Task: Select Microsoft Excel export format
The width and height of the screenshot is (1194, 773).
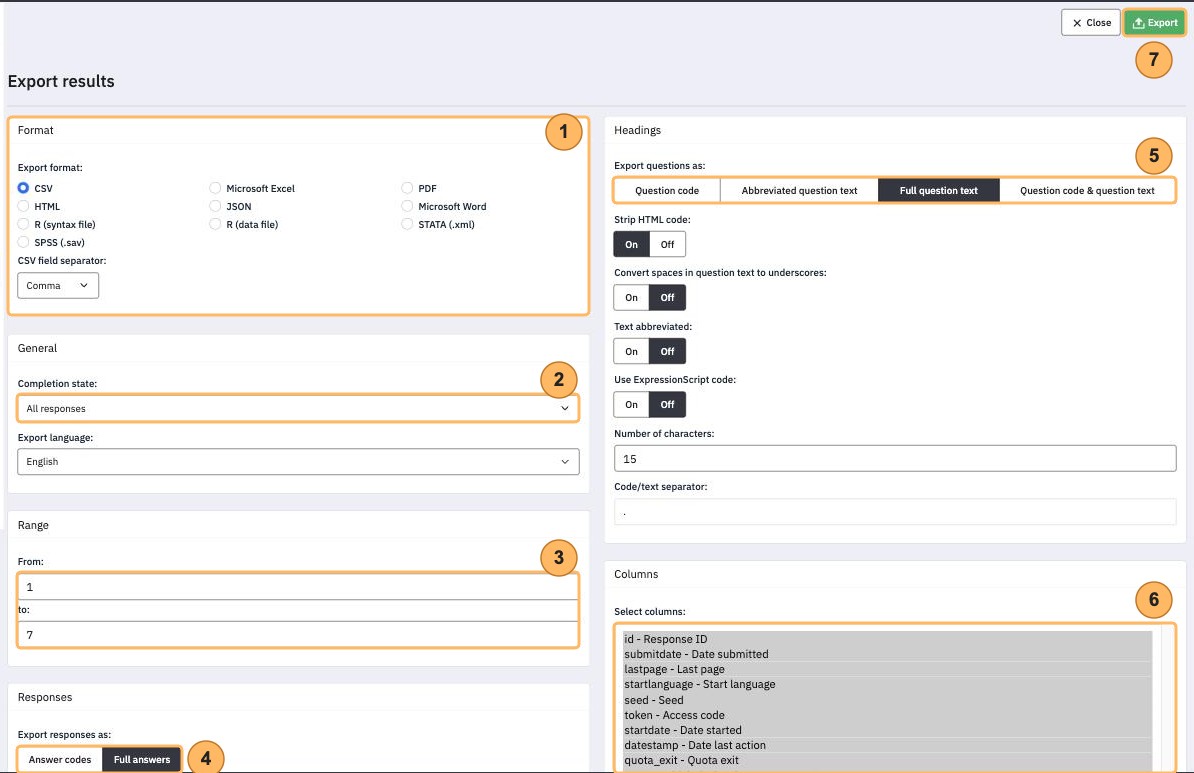Action: (x=215, y=188)
